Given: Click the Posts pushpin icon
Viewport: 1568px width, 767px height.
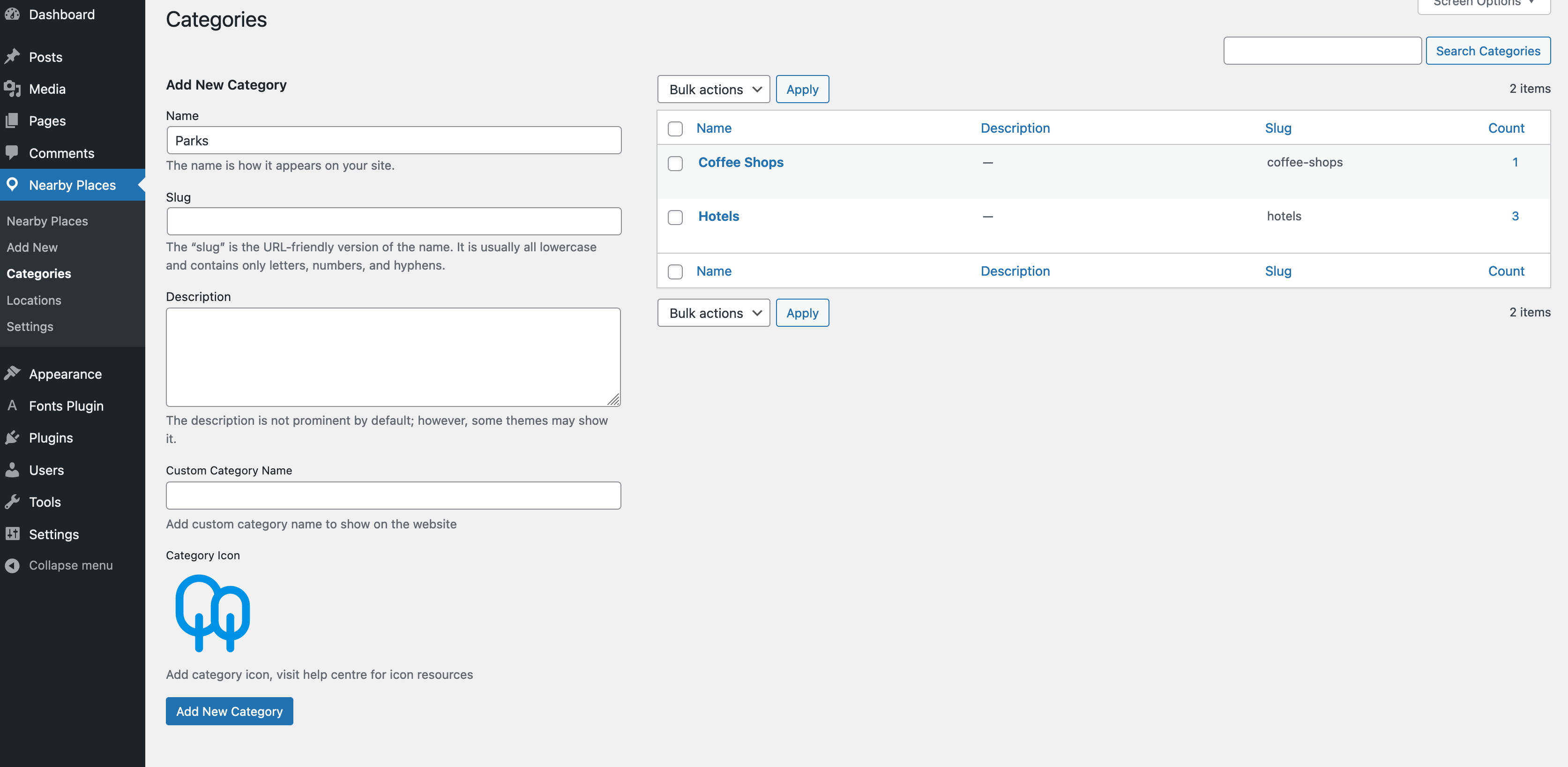Looking at the screenshot, I should (12, 57).
